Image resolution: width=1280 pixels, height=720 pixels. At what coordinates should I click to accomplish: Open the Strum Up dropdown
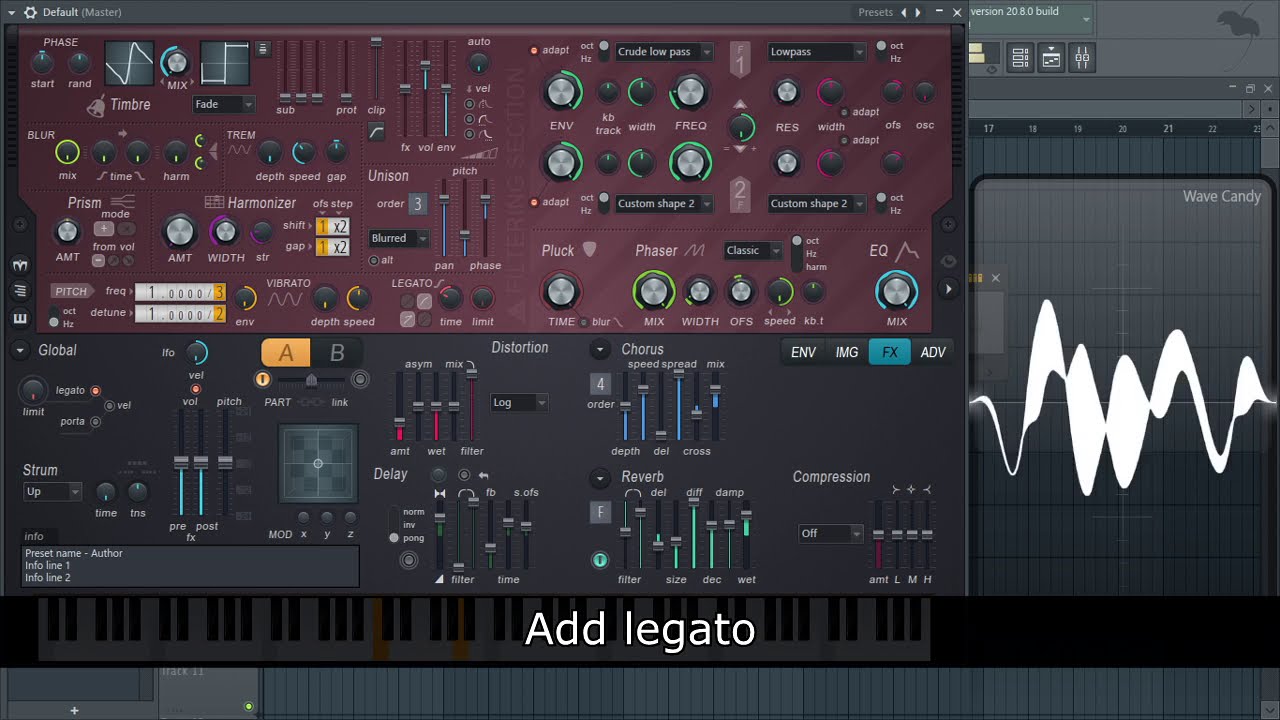click(x=53, y=491)
